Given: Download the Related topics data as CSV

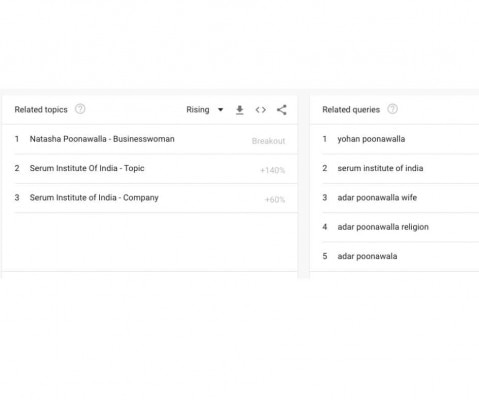Looking at the screenshot, I should 240,110.
